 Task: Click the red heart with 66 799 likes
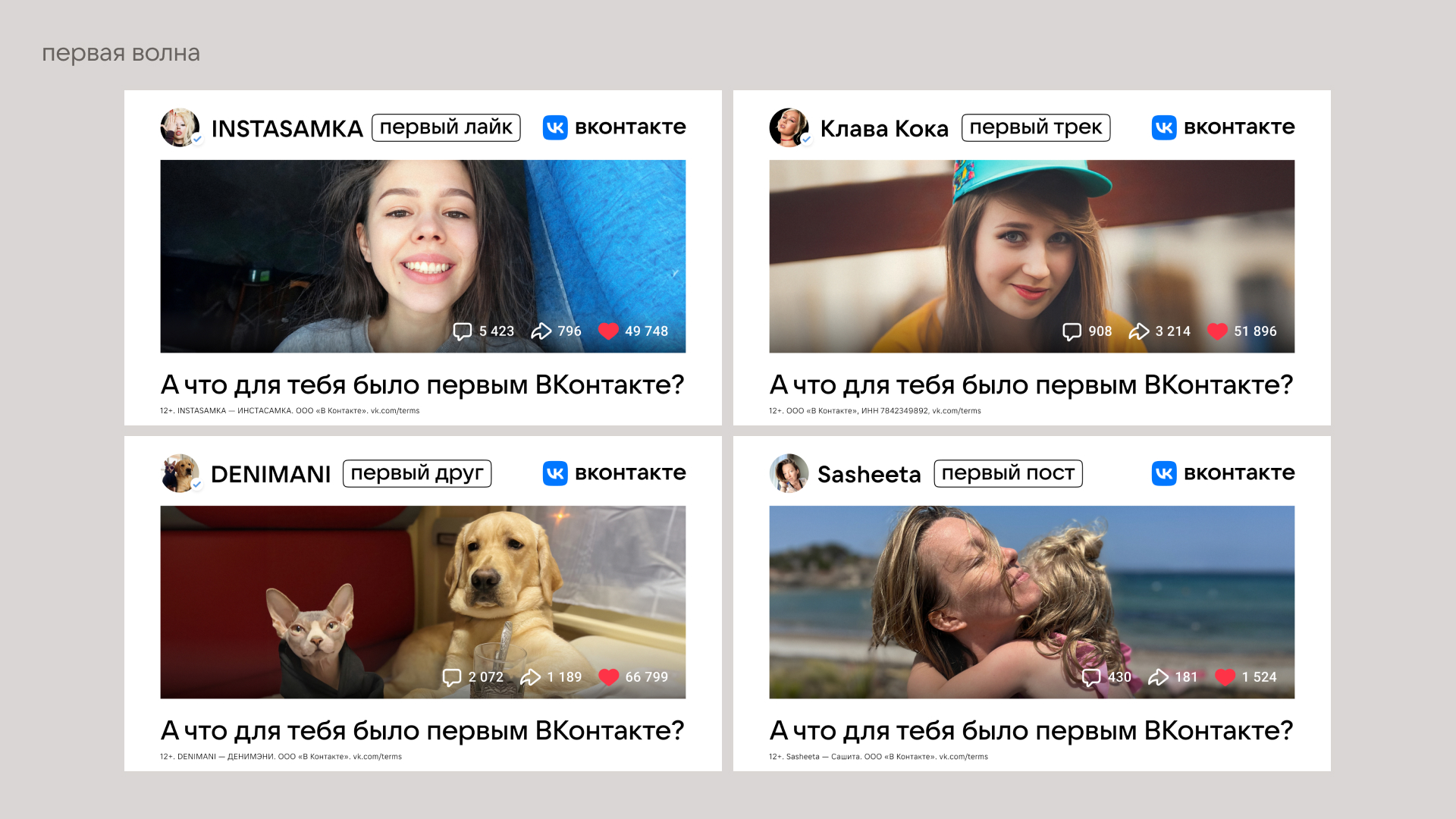point(608,676)
